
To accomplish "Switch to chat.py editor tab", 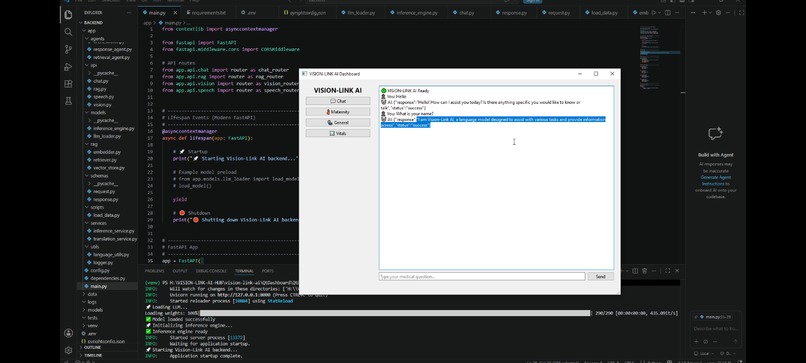I will [x=466, y=12].
